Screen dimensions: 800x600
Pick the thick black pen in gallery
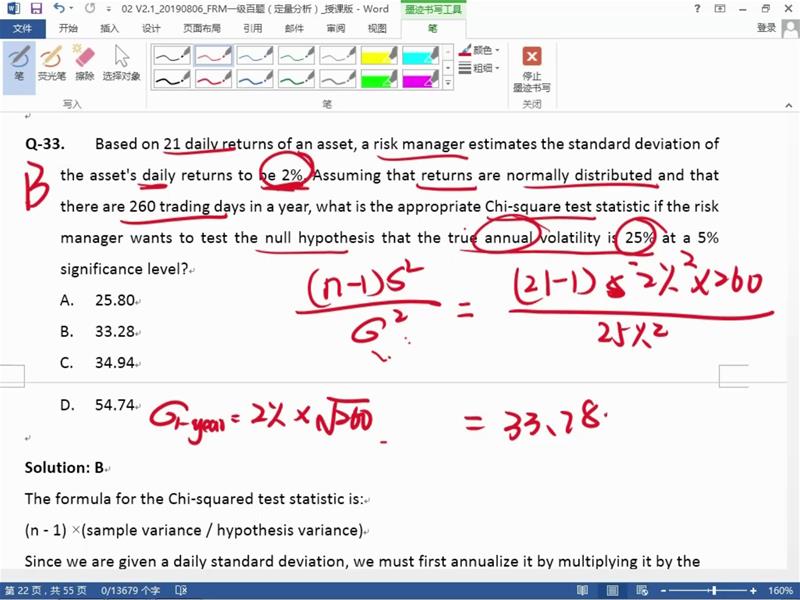172,79
